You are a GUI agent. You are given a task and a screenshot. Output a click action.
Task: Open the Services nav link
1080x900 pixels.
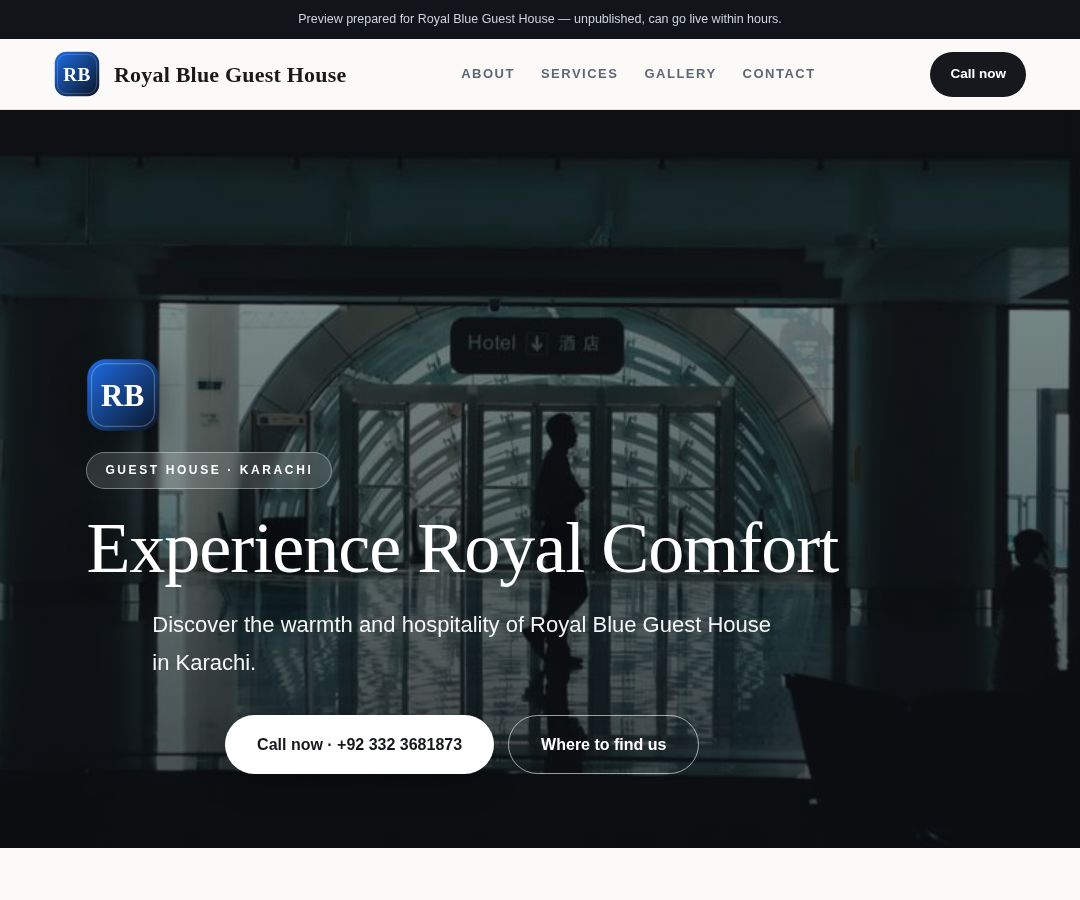pyautogui.click(x=579, y=74)
